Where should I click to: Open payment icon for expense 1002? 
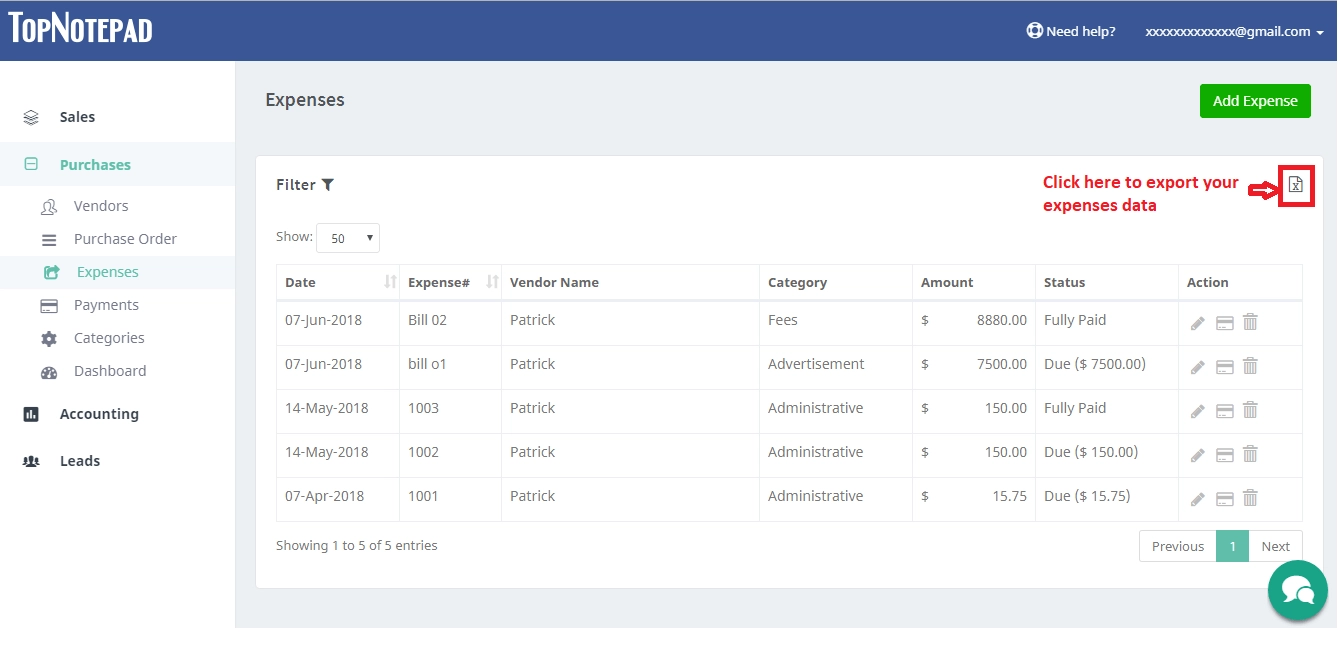click(1224, 455)
